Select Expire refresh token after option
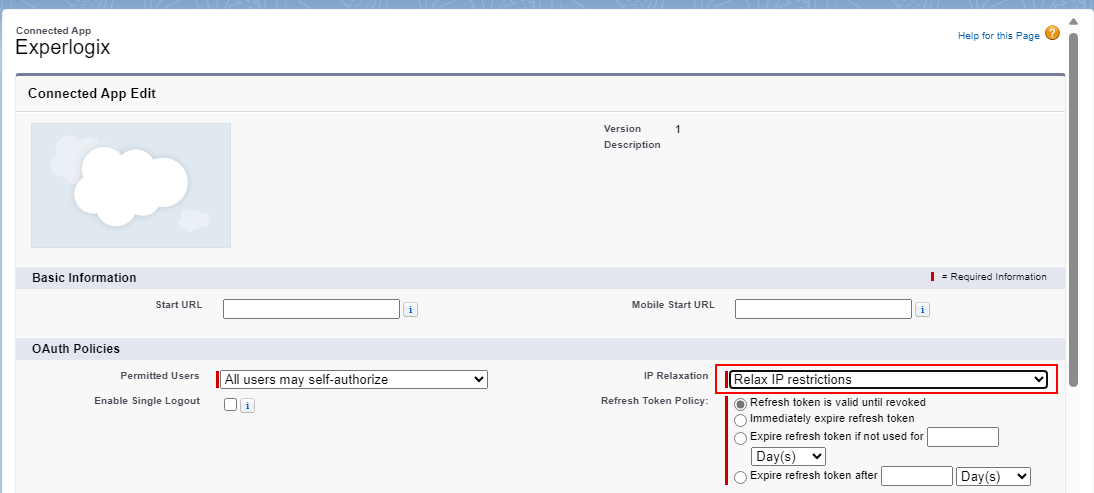The image size is (1094, 493). pyautogui.click(x=740, y=478)
